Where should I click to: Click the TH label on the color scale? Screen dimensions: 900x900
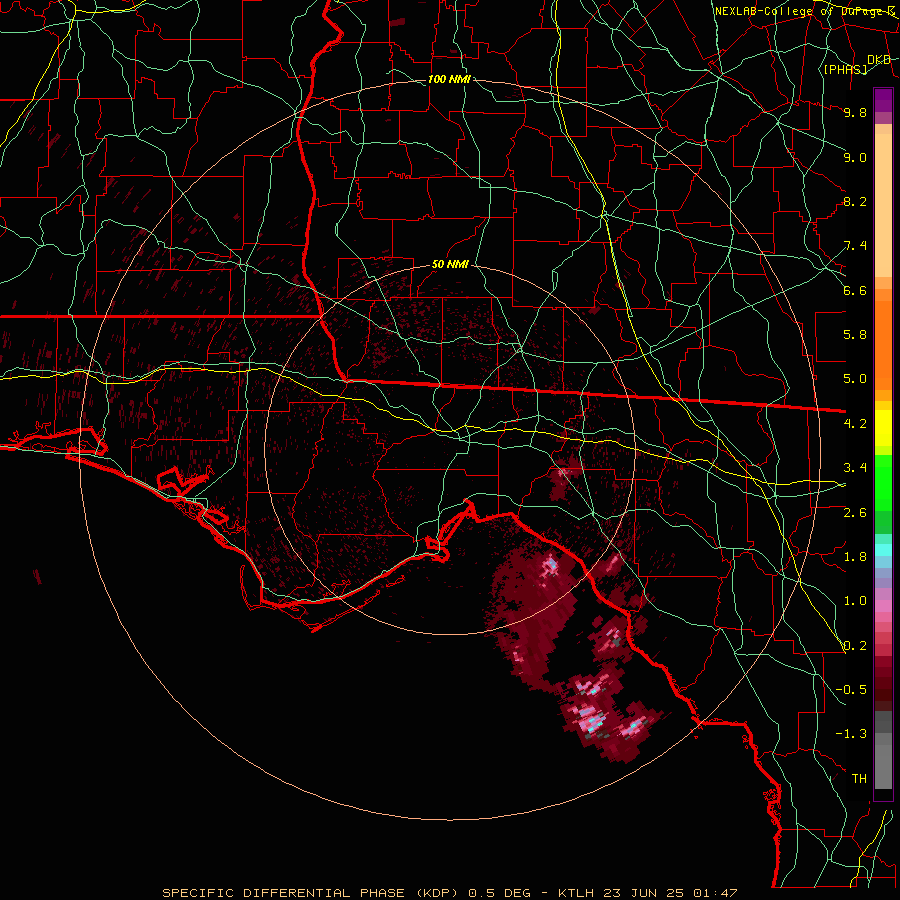tap(859, 779)
